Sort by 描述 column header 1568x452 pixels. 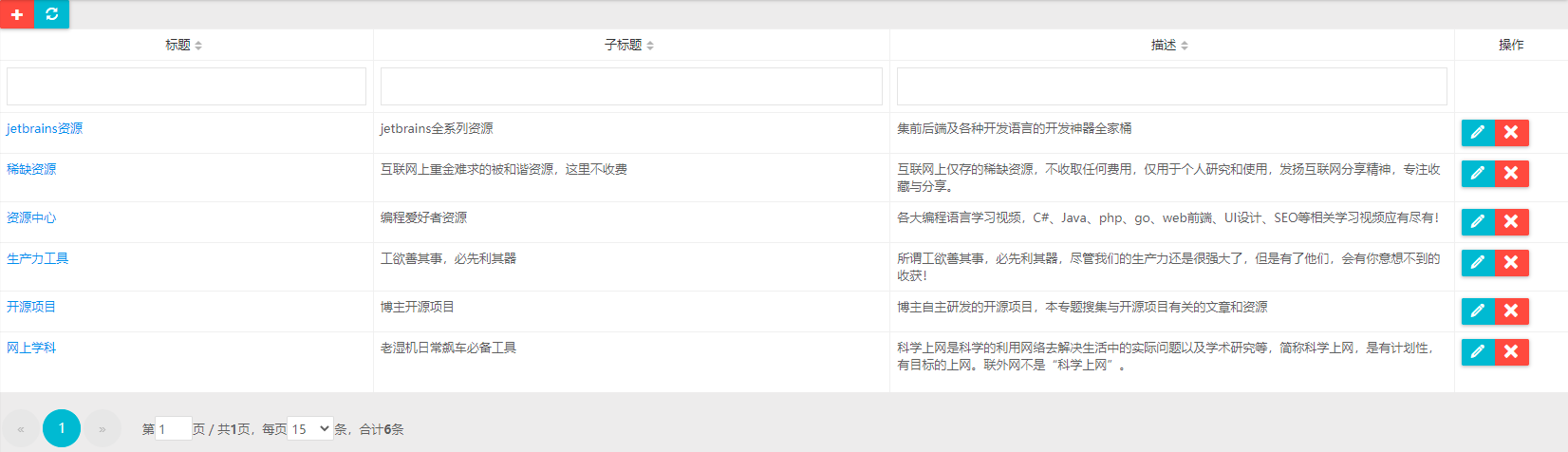point(1169,45)
